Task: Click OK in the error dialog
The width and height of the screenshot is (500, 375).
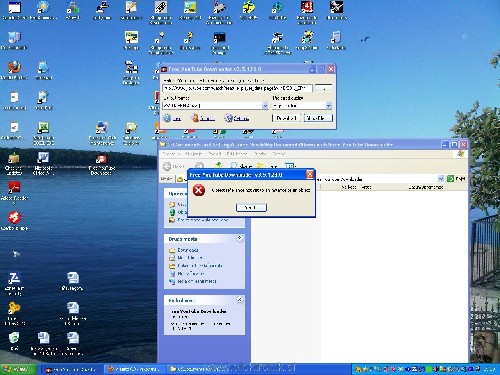Action: (x=251, y=207)
